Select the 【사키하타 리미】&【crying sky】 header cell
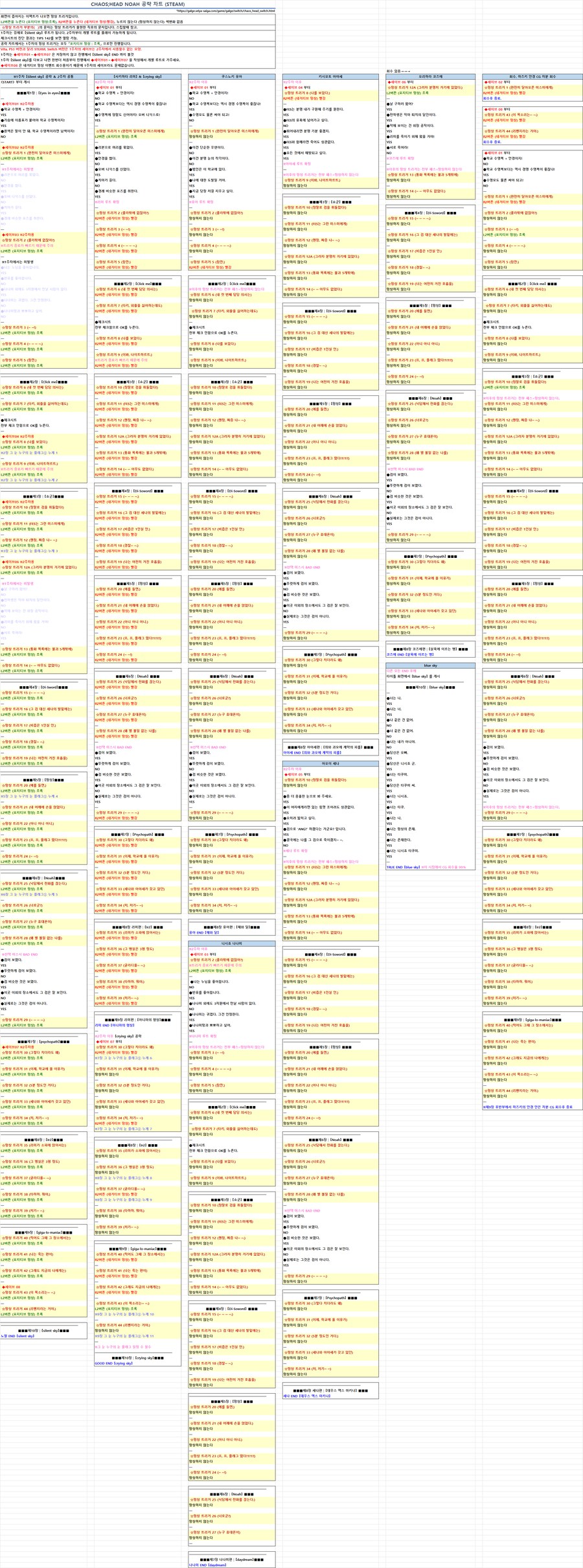 coord(137,76)
